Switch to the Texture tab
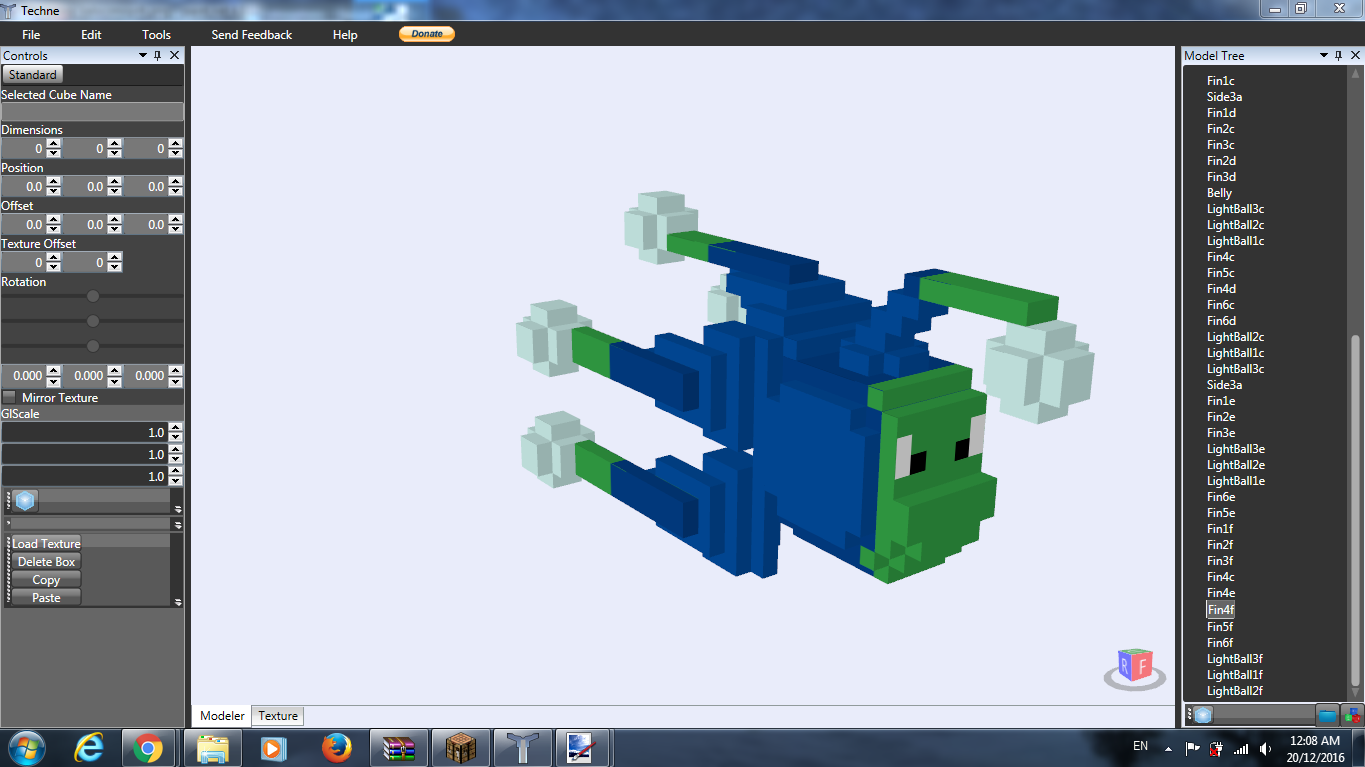Image resolution: width=1365 pixels, height=767 pixels. [277, 715]
